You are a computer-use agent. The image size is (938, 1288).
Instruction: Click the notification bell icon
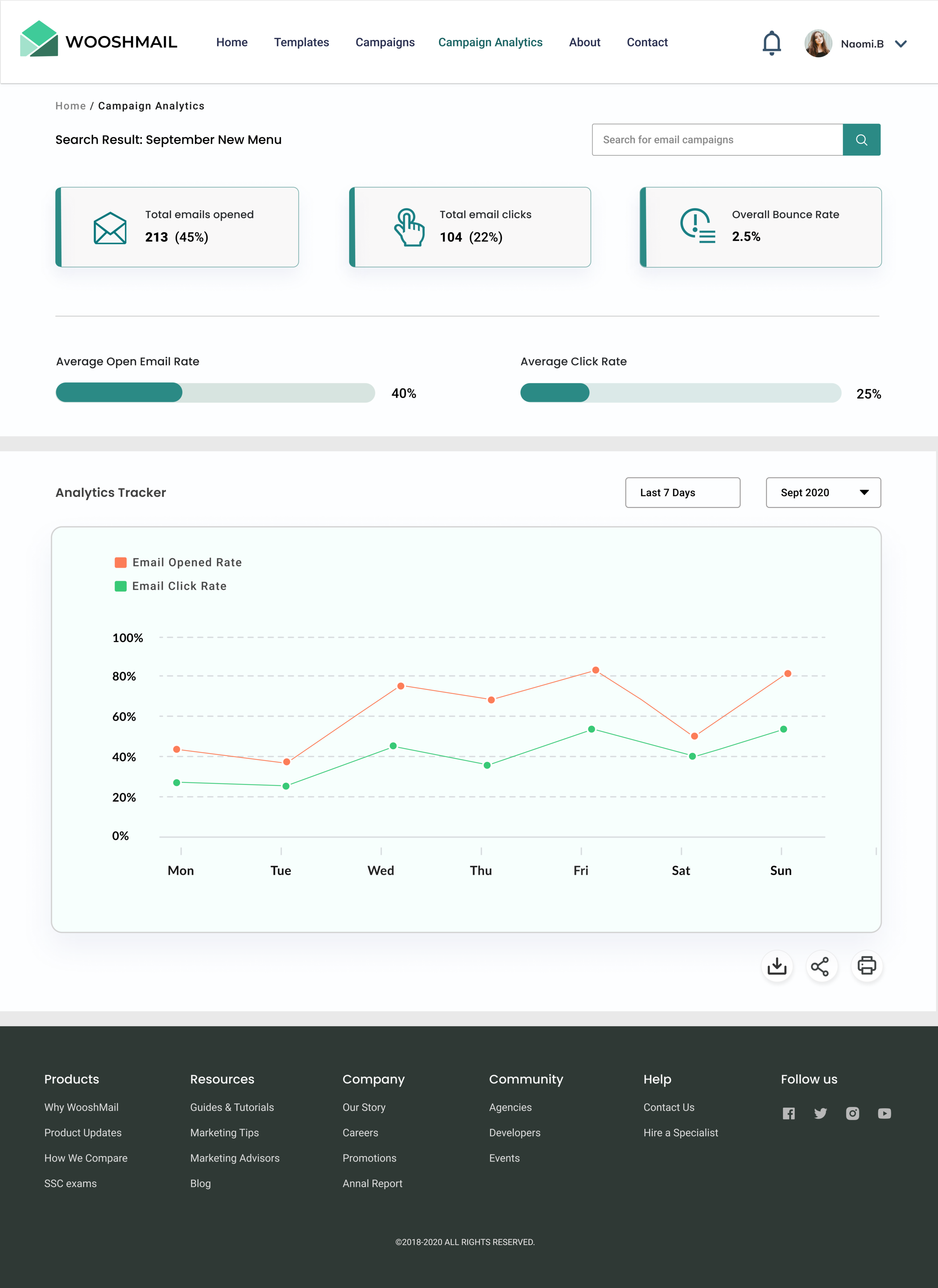point(771,43)
